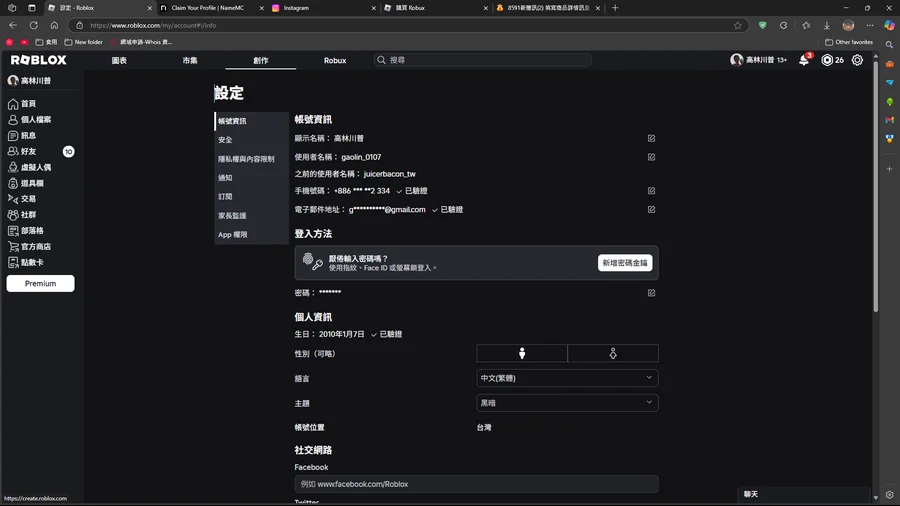The width and height of the screenshot is (900, 506).
Task: Open the settings gear icon in Roblox header
Action: [857, 60]
